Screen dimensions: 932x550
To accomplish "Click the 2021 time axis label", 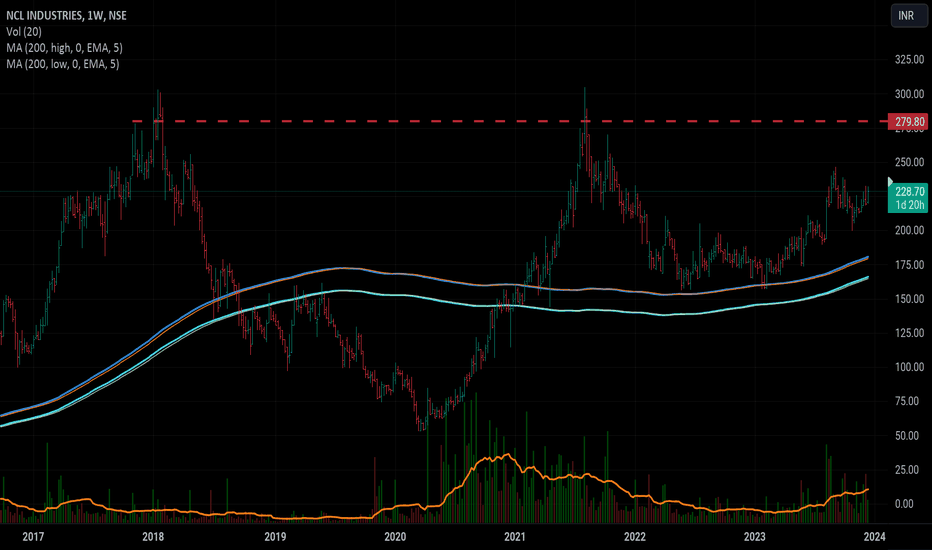I will pos(515,537).
